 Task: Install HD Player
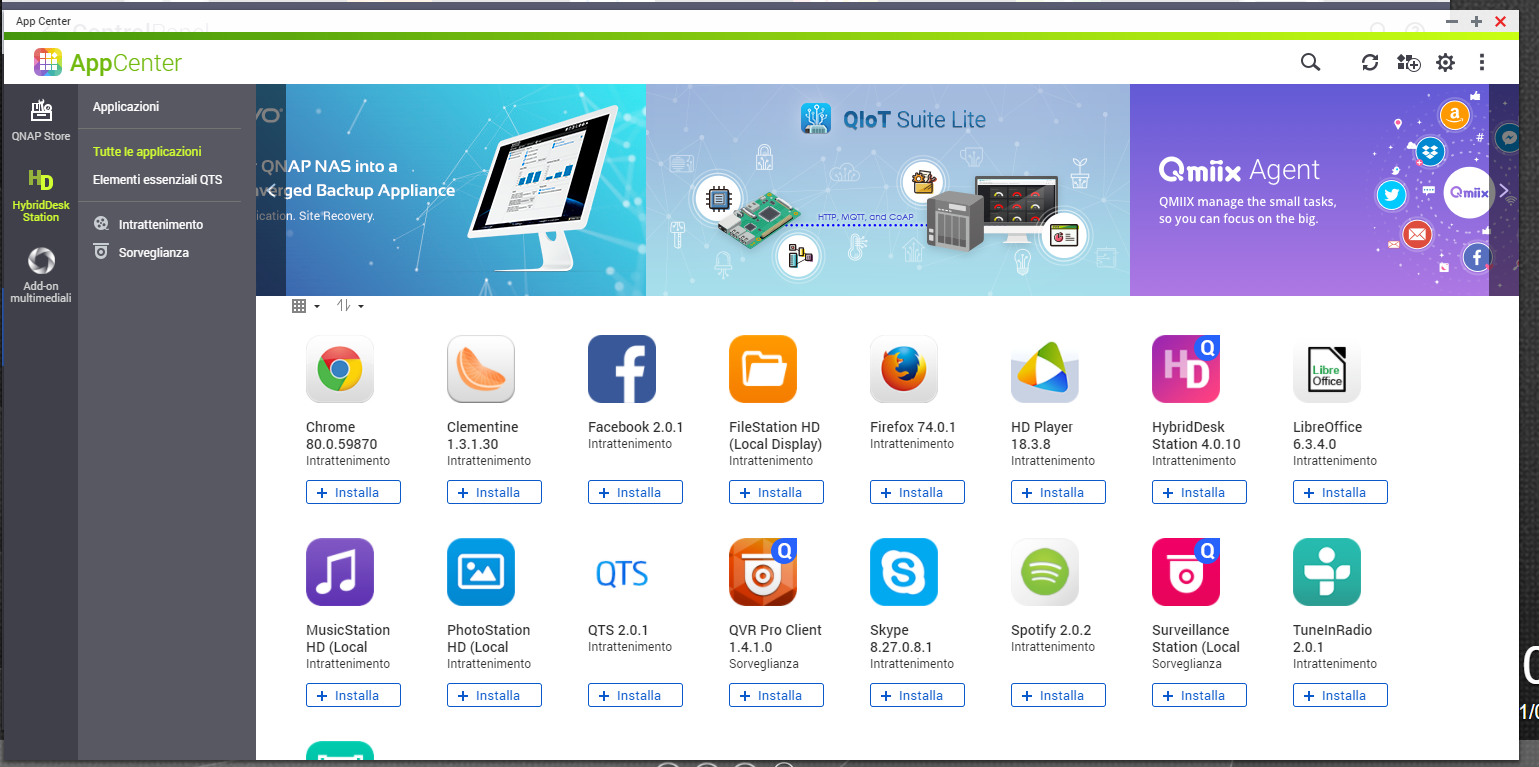(1058, 492)
